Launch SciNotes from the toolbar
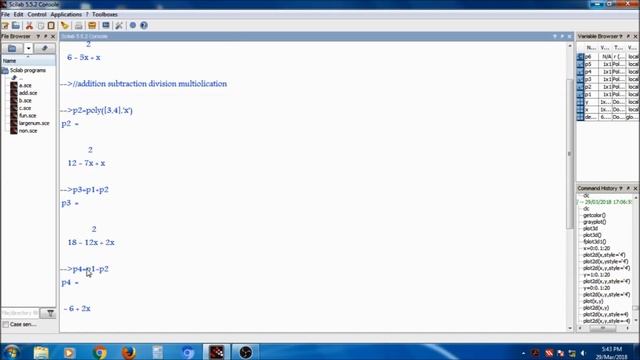Viewport: 640px width, 360px height. [5, 25]
